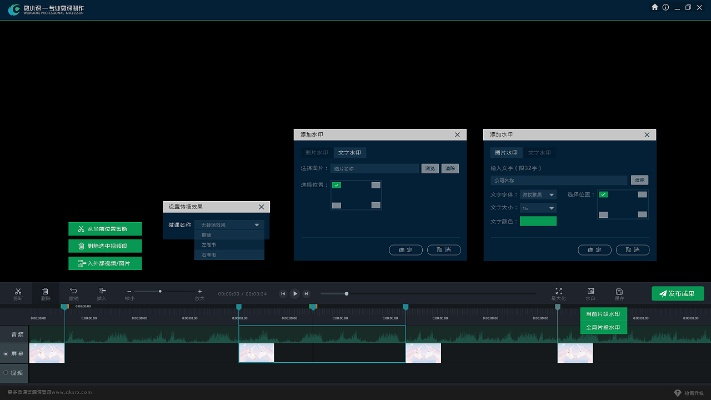Select the scissors cut tool
The image size is (711, 400).
(18, 291)
